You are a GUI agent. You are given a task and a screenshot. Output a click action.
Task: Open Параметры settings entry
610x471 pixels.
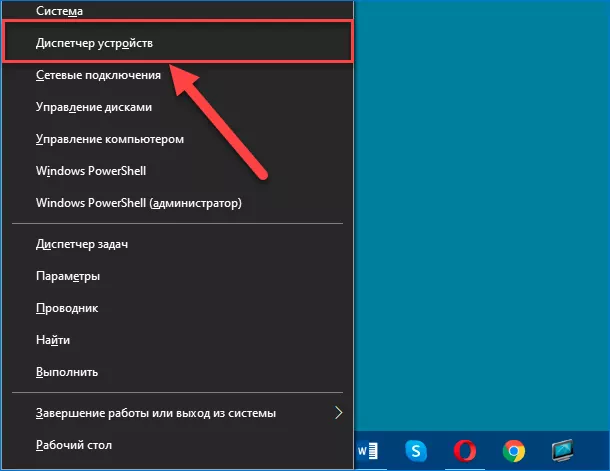tap(68, 276)
